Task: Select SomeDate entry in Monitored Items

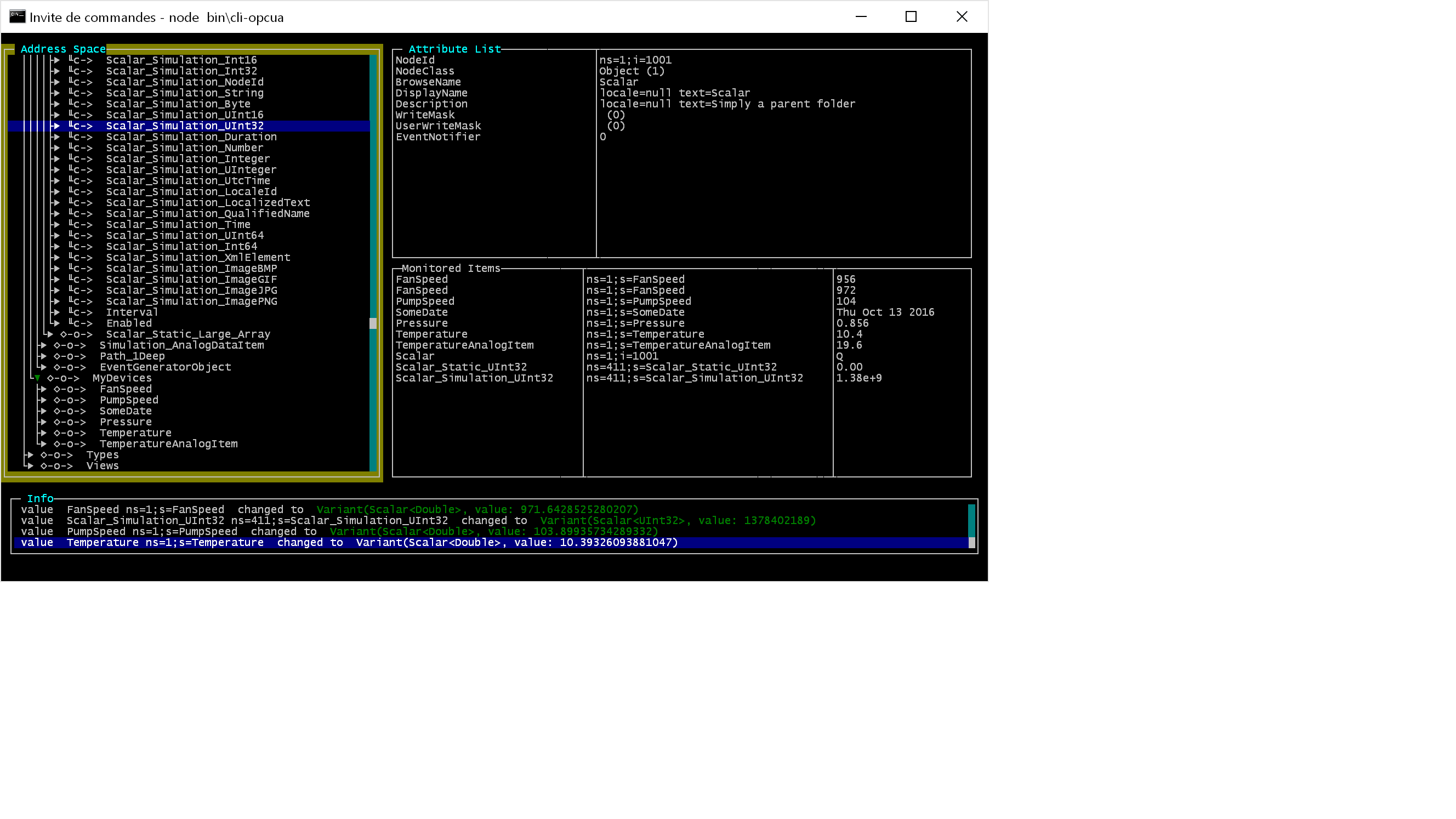Action: 422,312
